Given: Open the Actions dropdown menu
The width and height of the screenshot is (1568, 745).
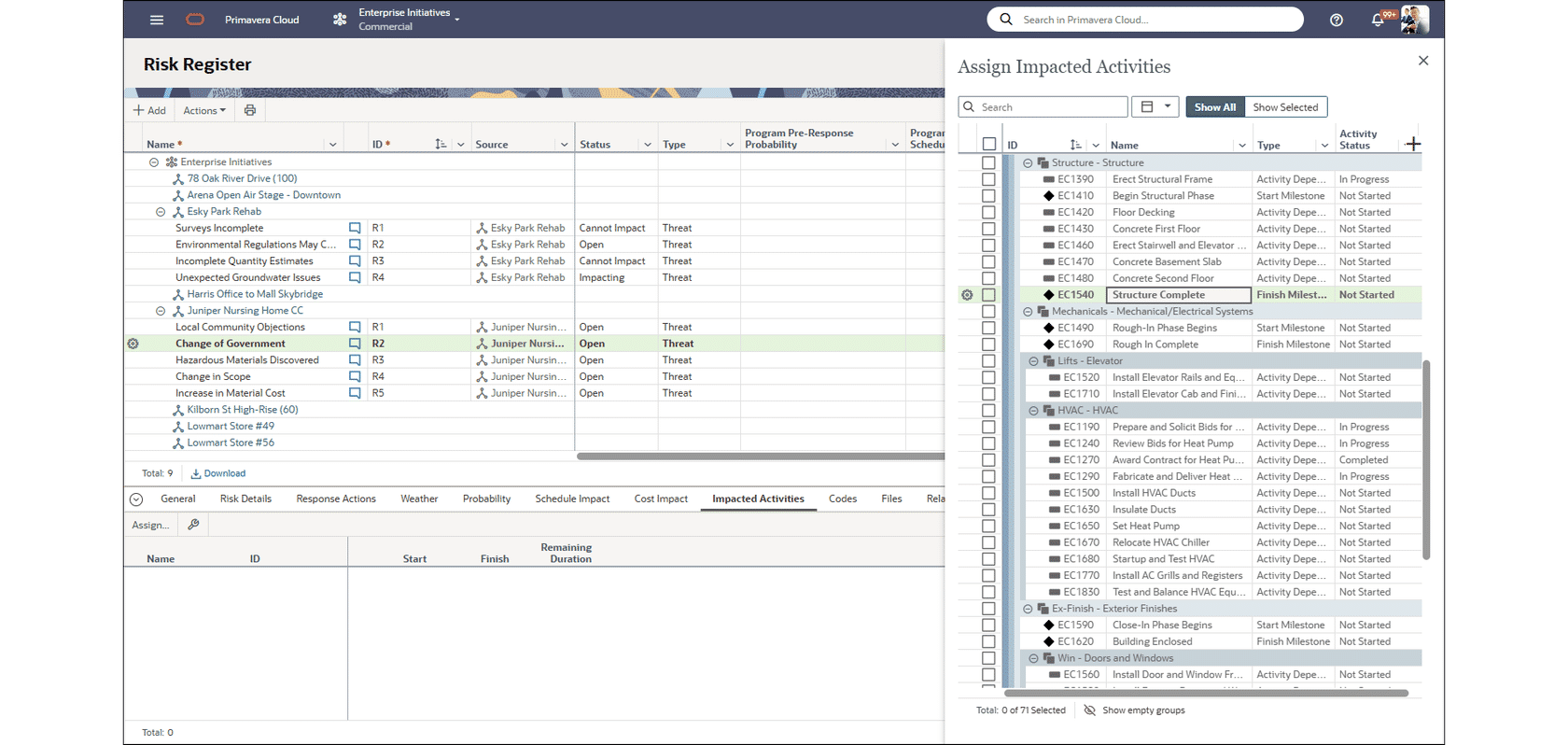Looking at the screenshot, I should click(x=203, y=110).
